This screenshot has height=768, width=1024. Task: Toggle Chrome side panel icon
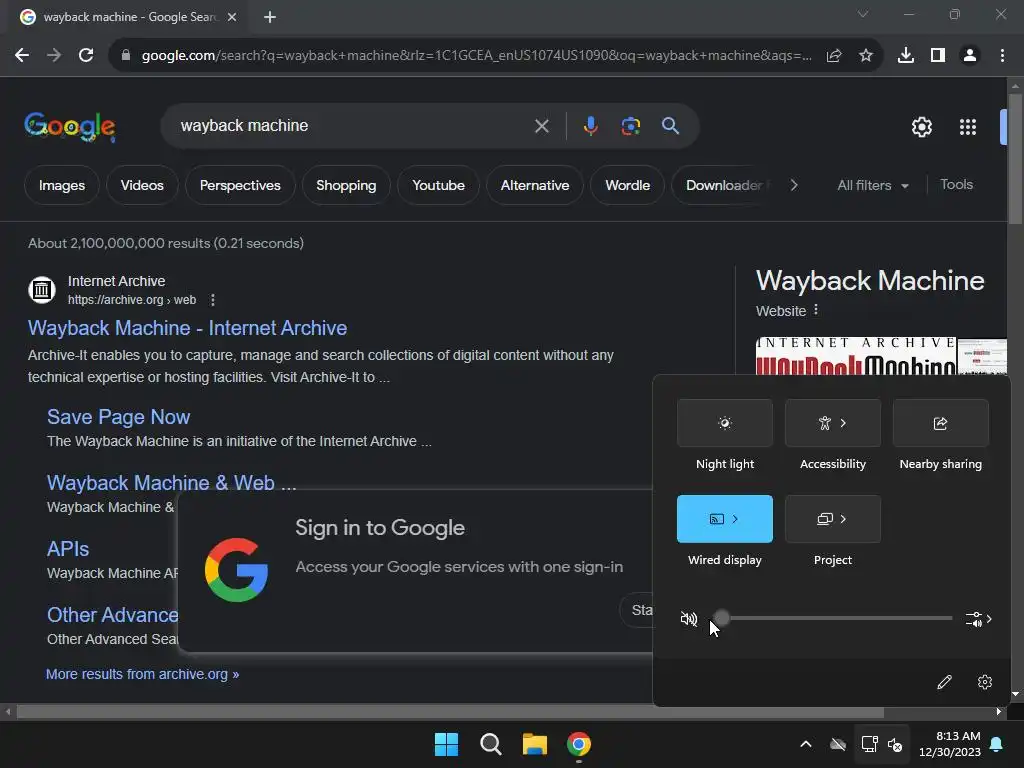tap(938, 56)
